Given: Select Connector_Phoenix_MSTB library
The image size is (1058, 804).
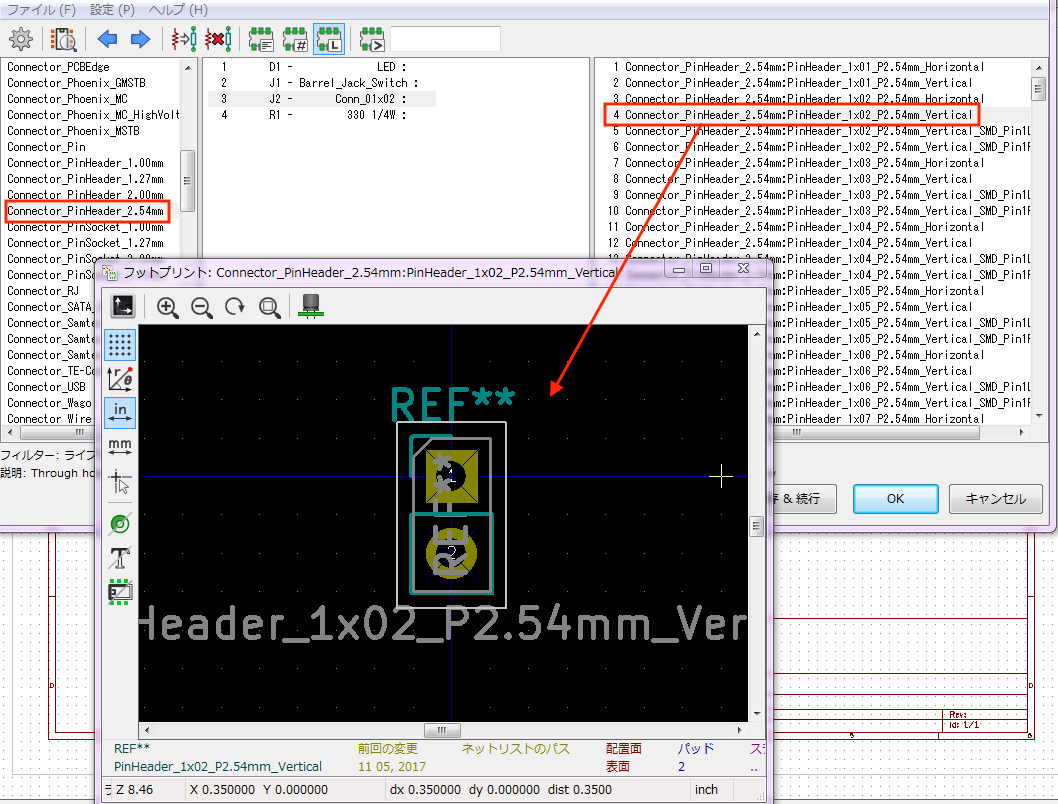Looking at the screenshot, I should pos(73,131).
